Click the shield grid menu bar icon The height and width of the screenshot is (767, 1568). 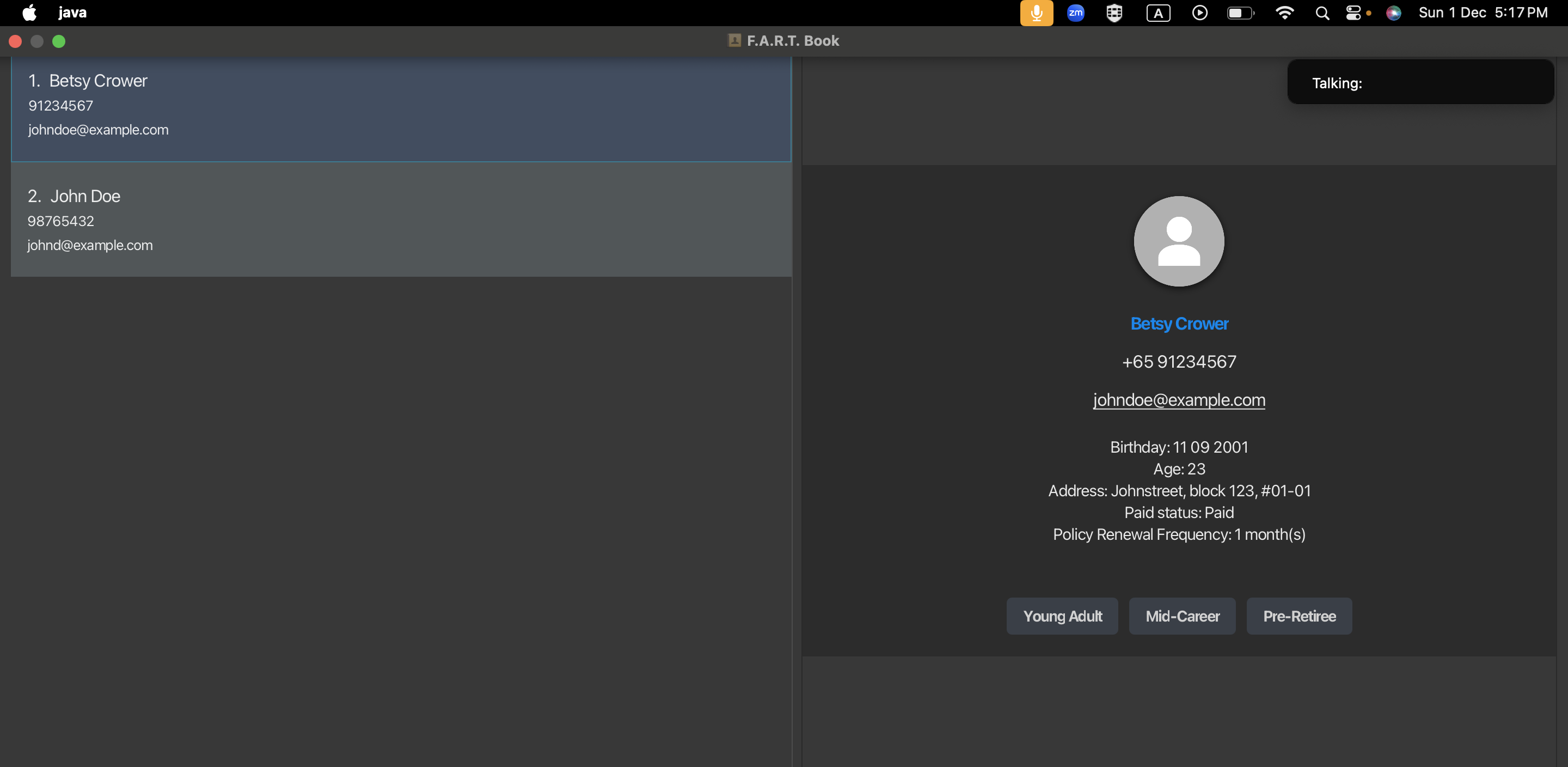[x=1114, y=13]
